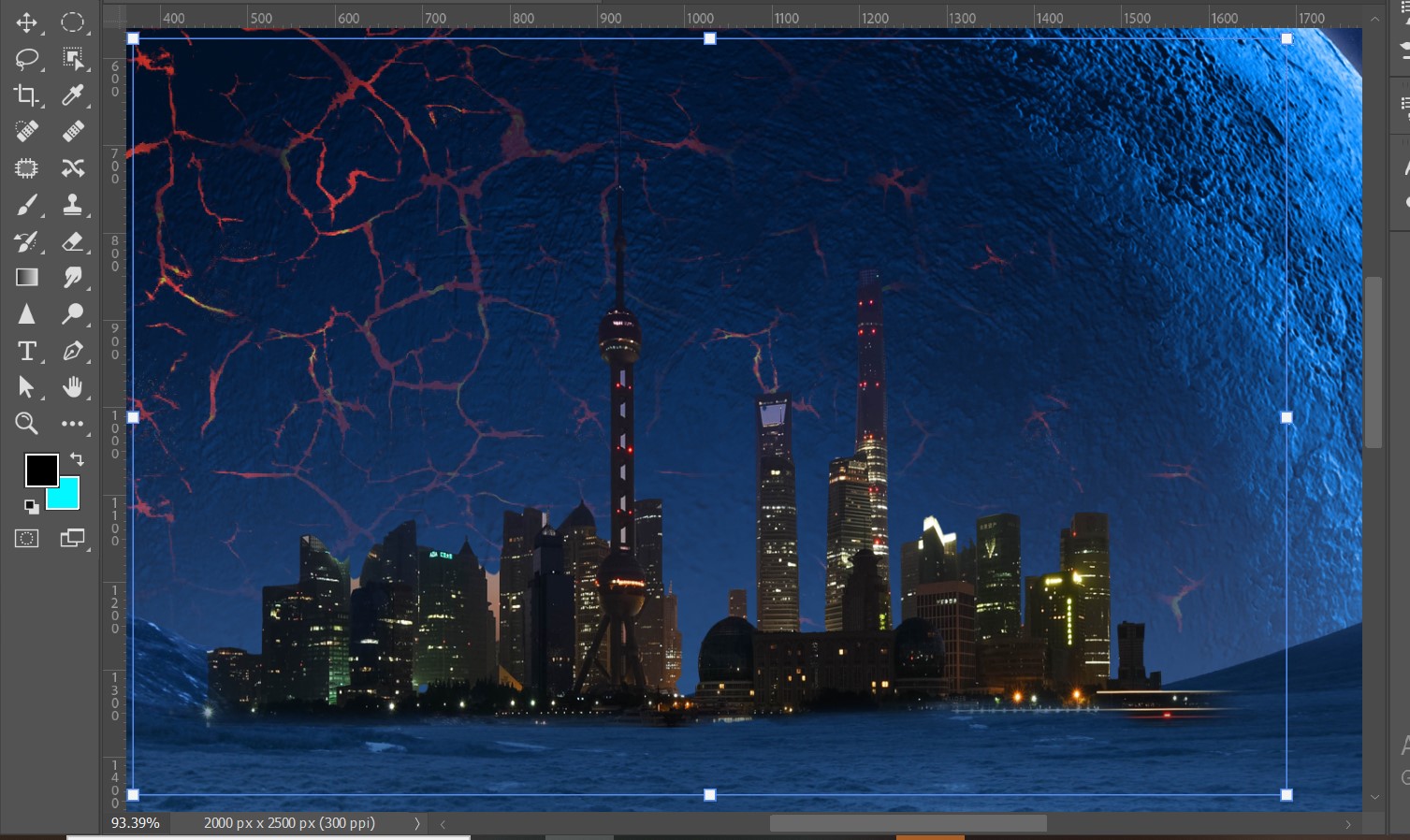Image resolution: width=1410 pixels, height=840 pixels.
Task: Reset to default black and white colors
Action: coord(32,507)
